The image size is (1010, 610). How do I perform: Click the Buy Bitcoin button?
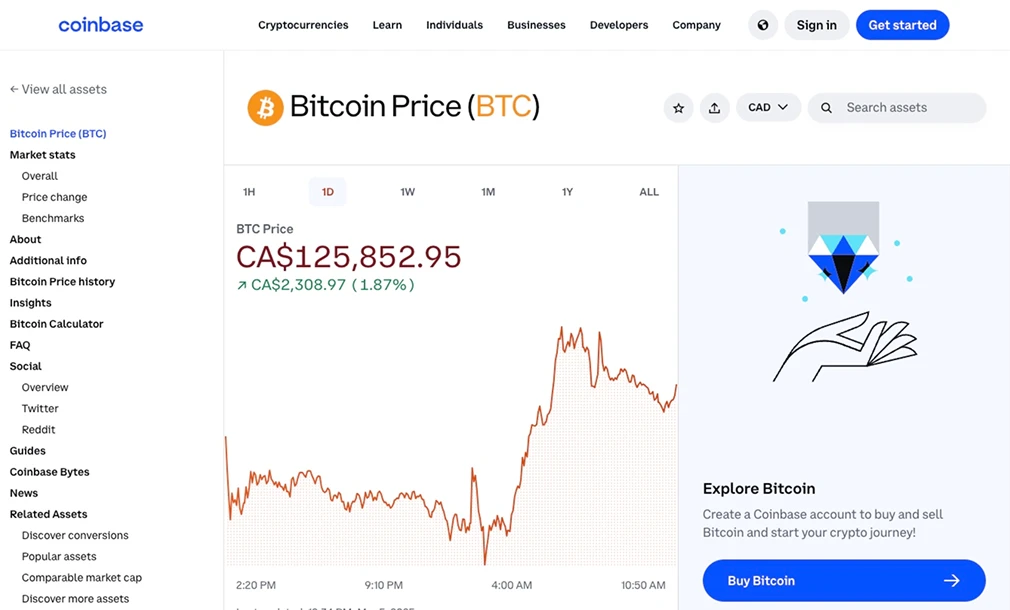[x=843, y=580]
